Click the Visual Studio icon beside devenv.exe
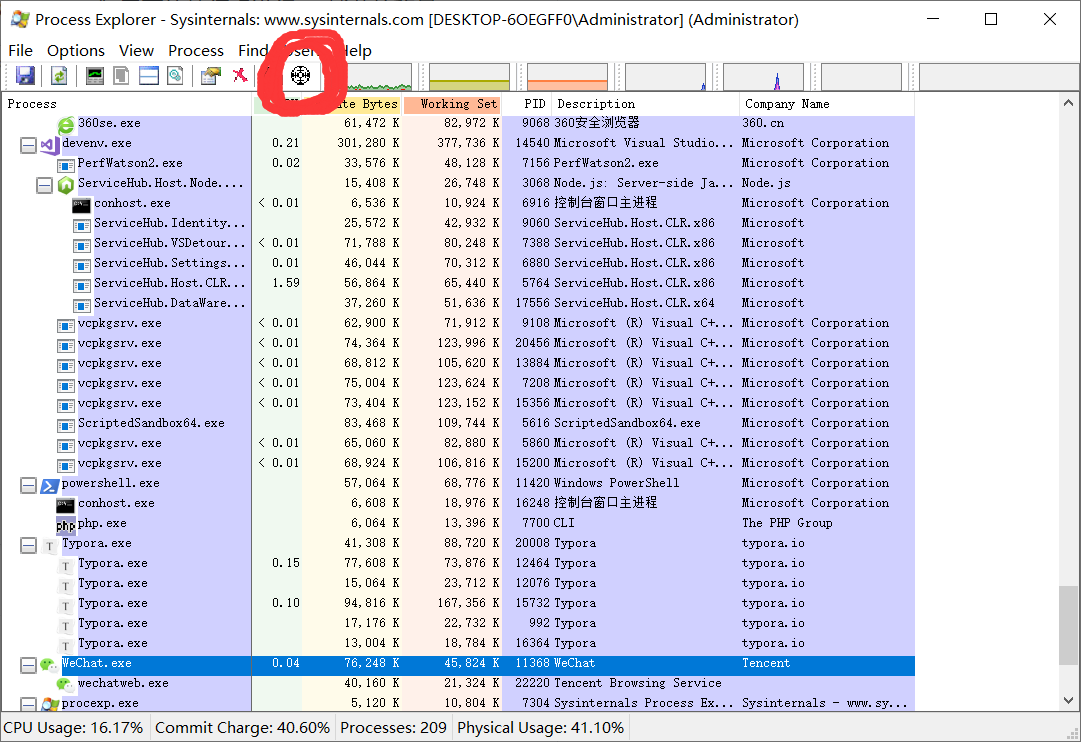 click(50, 144)
